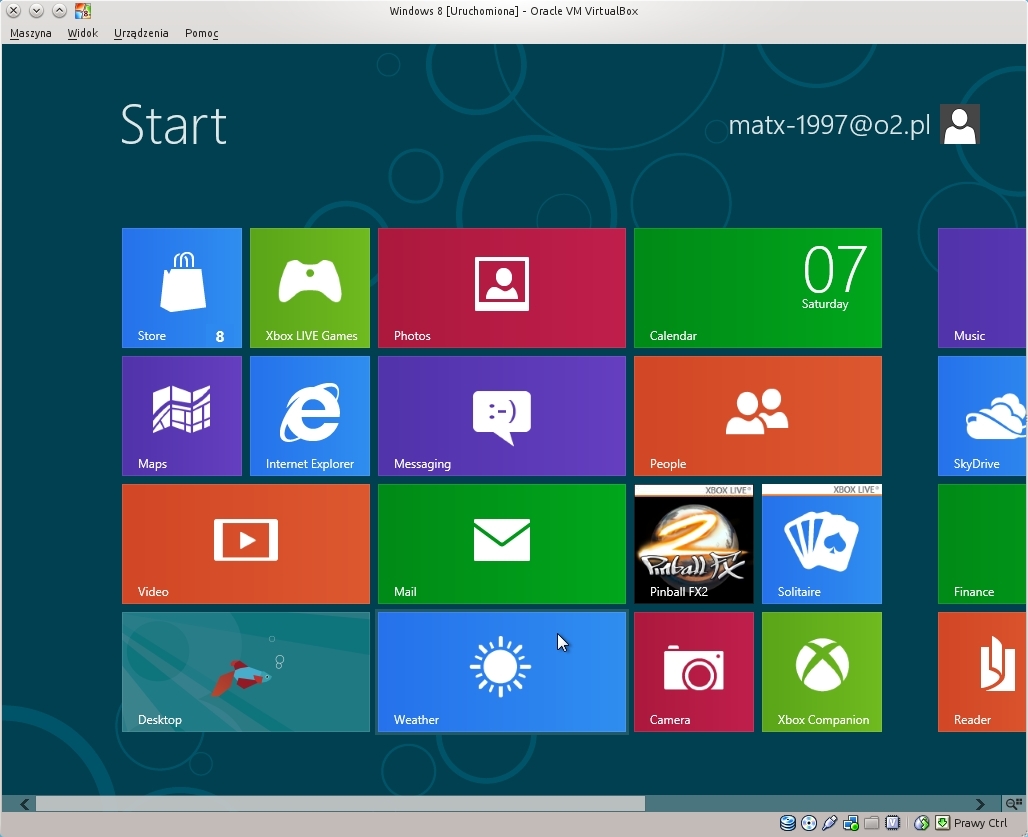Image resolution: width=1028 pixels, height=837 pixels.
Task: Launch the Video tile
Action: [x=246, y=544]
